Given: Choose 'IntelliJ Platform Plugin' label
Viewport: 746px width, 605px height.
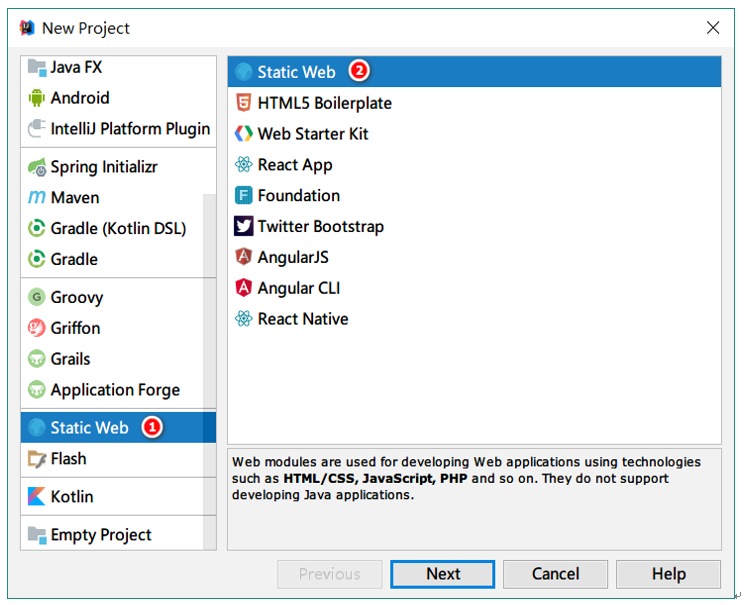Looking at the screenshot, I should click(x=130, y=129).
